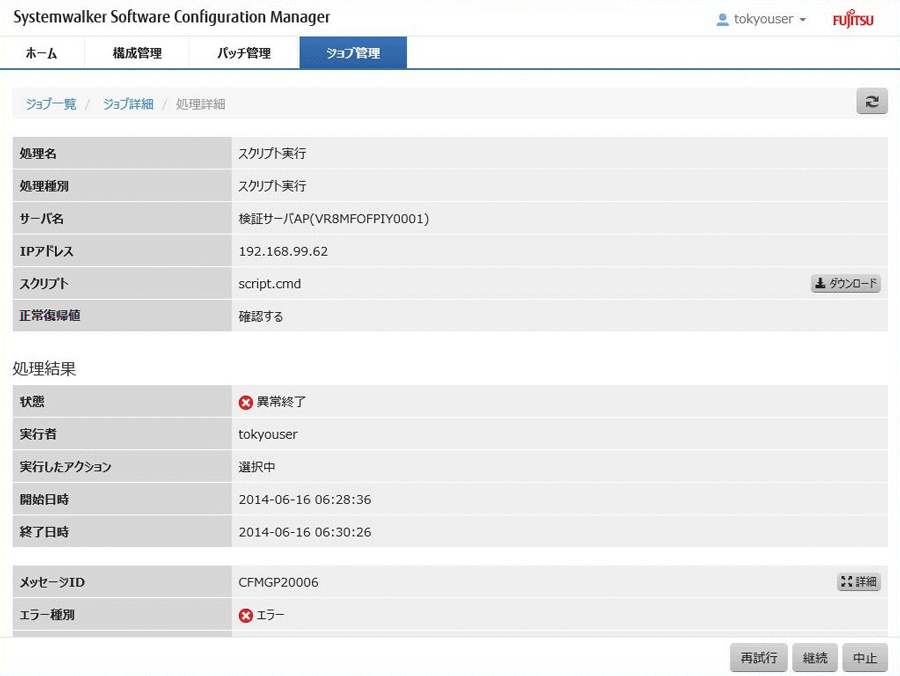Click the refresh icon button
This screenshot has width=900, height=676.
pos(872,102)
